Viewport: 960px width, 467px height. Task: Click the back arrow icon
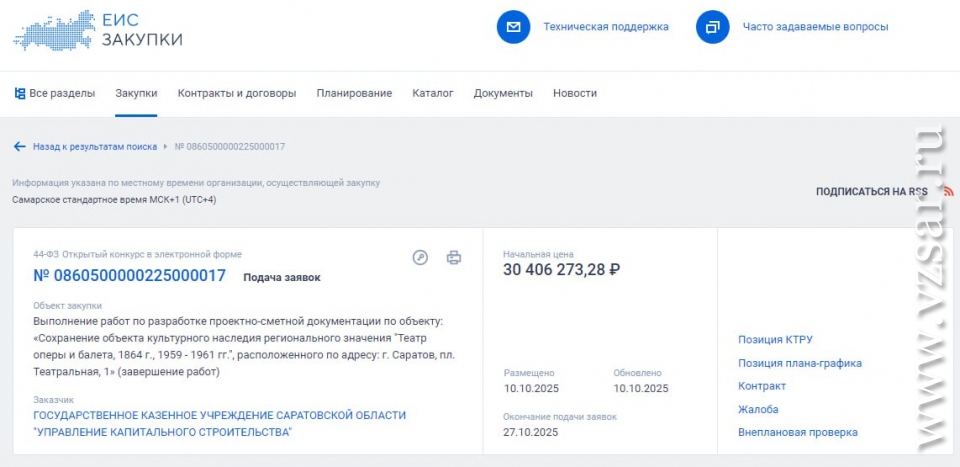click(x=19, y=146)
